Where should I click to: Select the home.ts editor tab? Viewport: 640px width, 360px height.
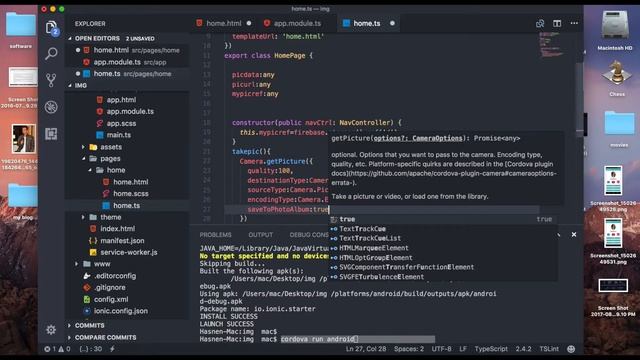click(367, 23)
